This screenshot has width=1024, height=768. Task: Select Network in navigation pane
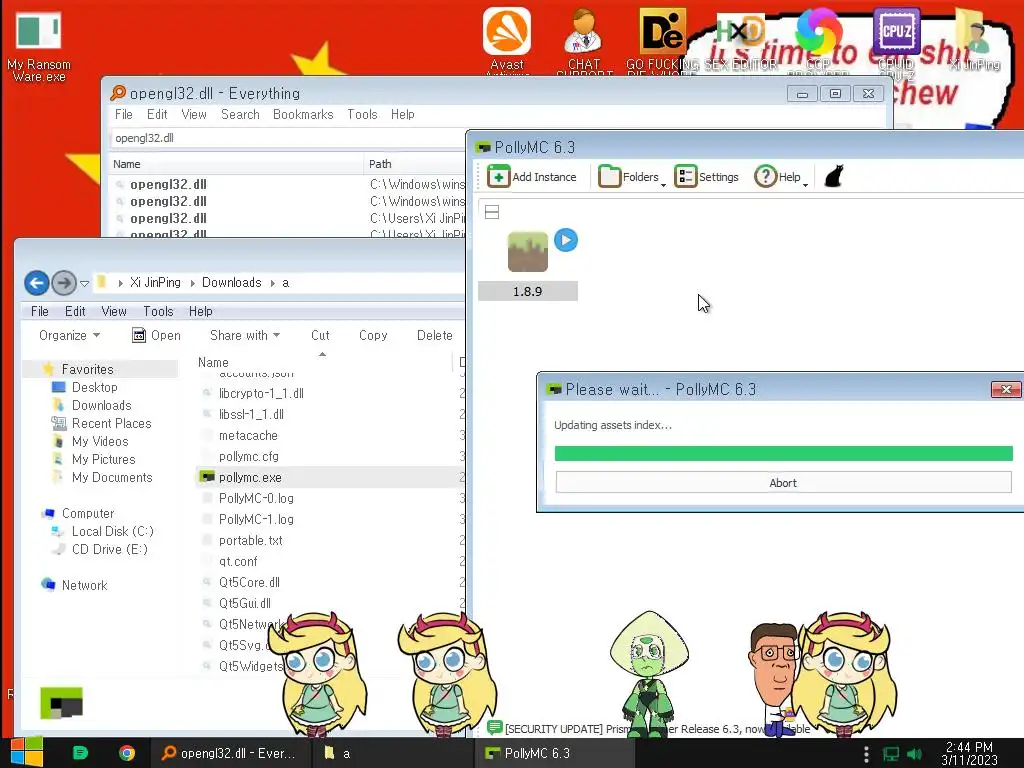pos(84,585)
